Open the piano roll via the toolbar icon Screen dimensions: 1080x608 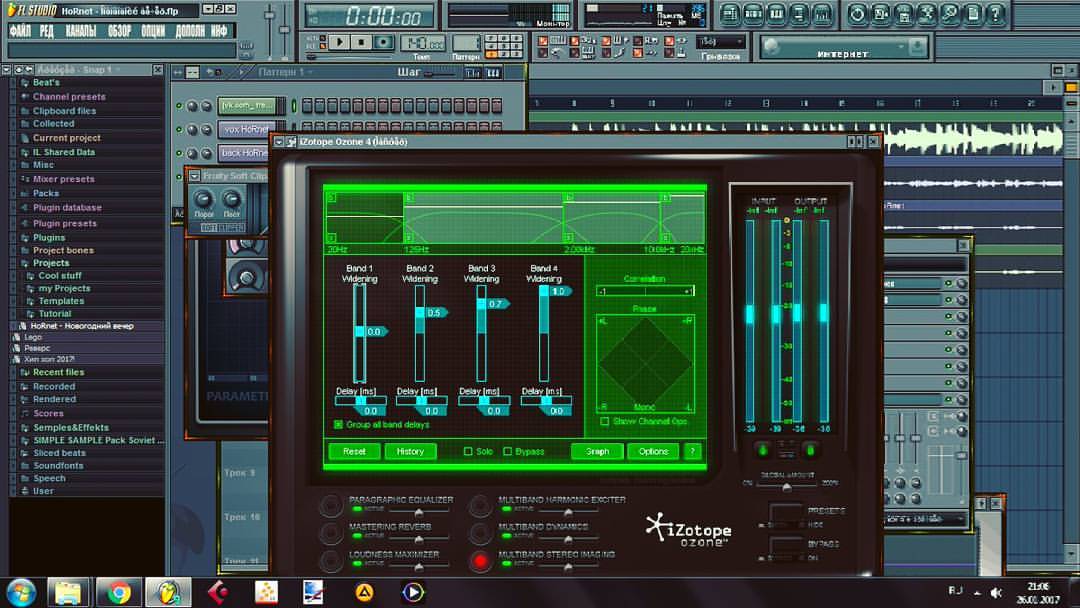pos(776,14)
